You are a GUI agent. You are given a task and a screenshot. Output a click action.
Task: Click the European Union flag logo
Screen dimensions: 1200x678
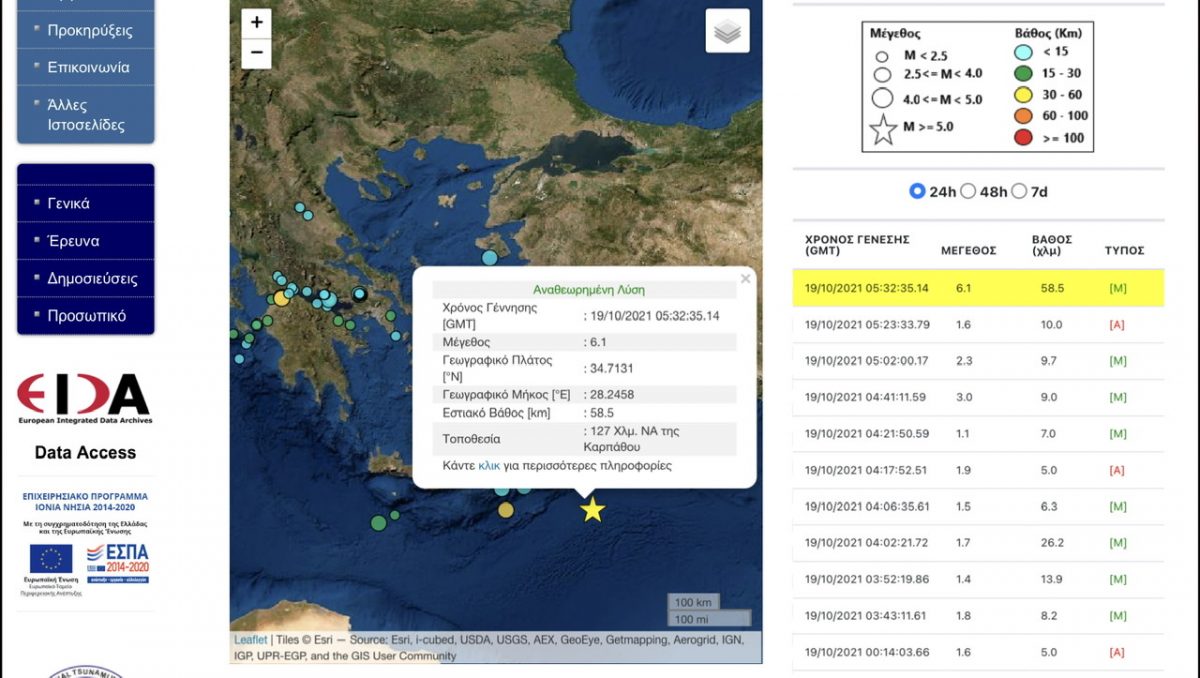51,559
